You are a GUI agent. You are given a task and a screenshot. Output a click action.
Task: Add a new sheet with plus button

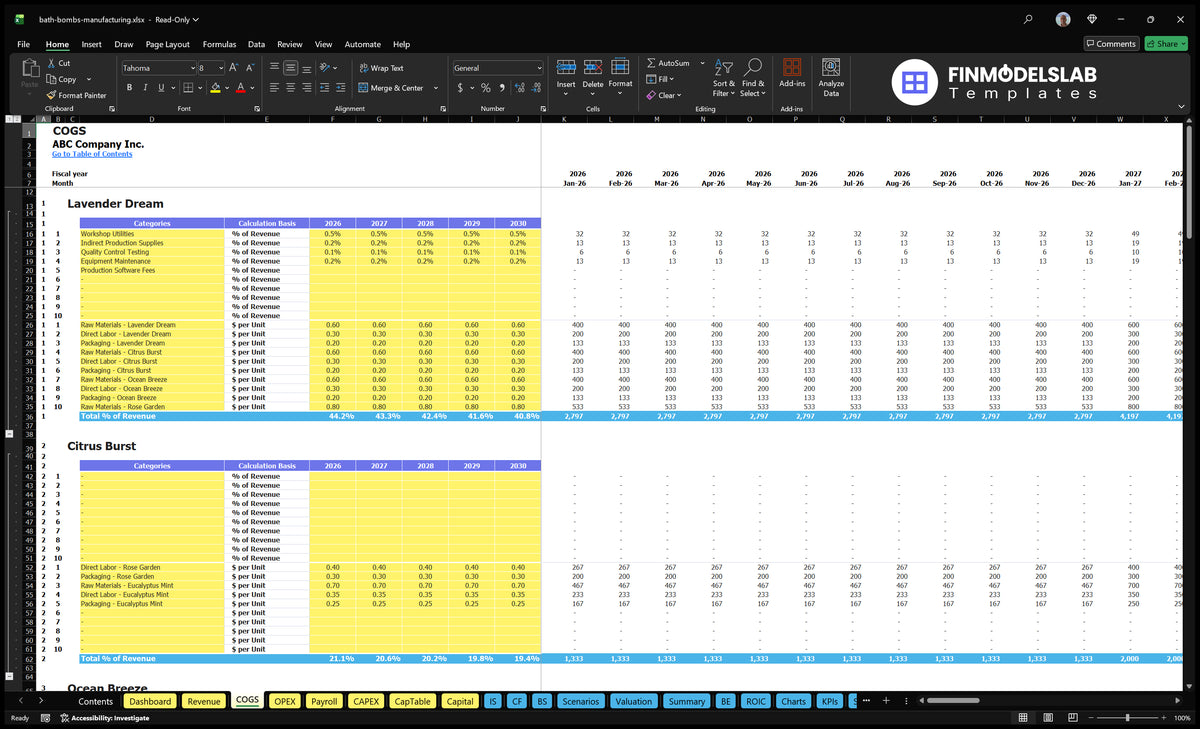pyautogui.click(x=885, y=701)
